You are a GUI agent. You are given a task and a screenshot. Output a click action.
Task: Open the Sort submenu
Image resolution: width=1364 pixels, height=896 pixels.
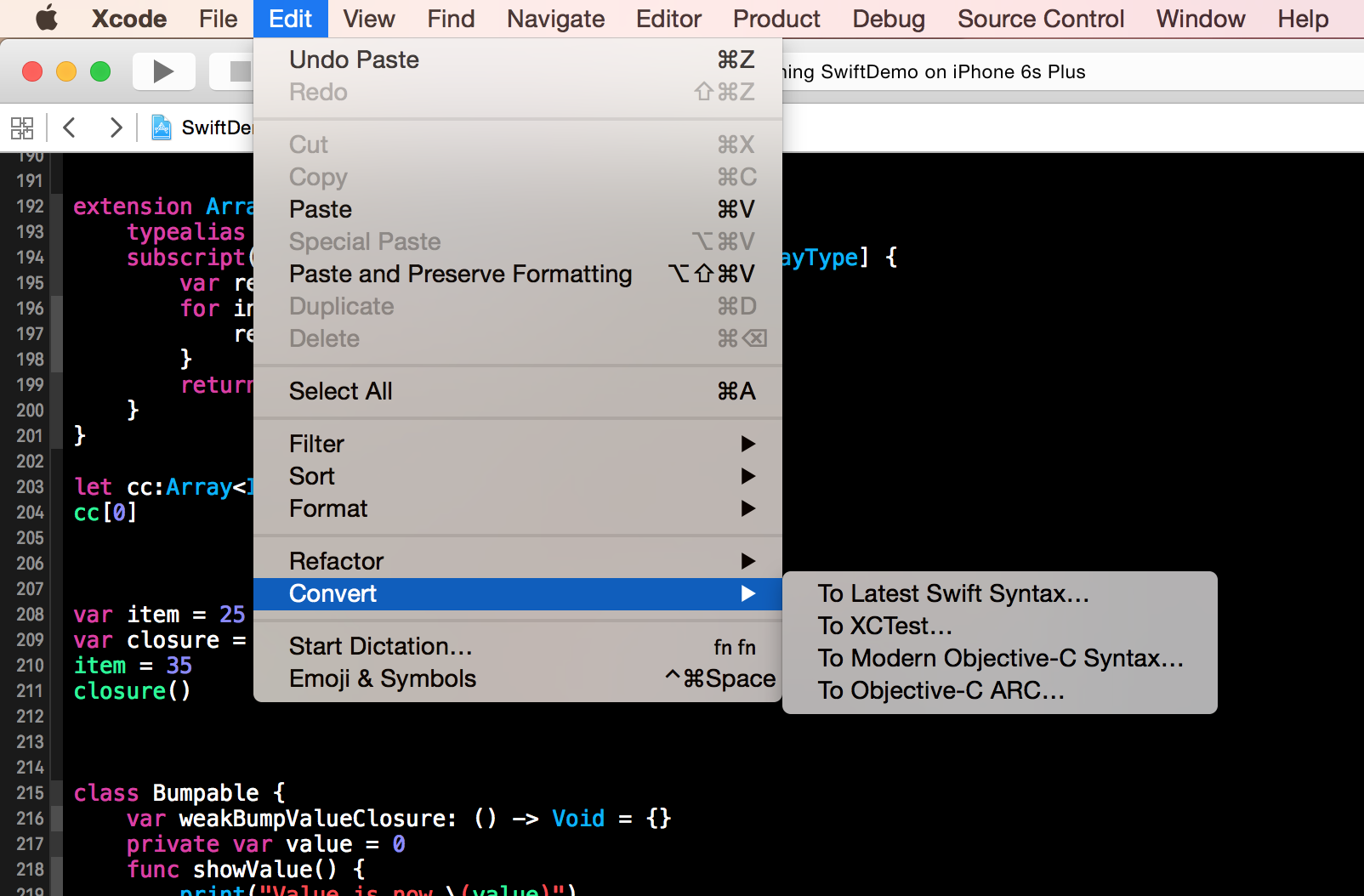(x=518, y=476)
